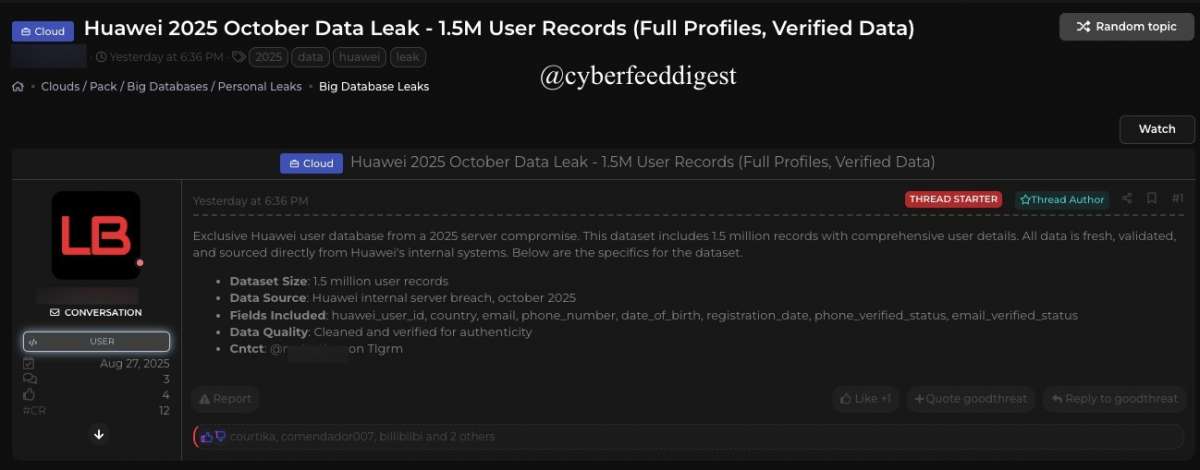
Task: Start a CONVERSATION with the poster
Action: click(x=96, y=313)
